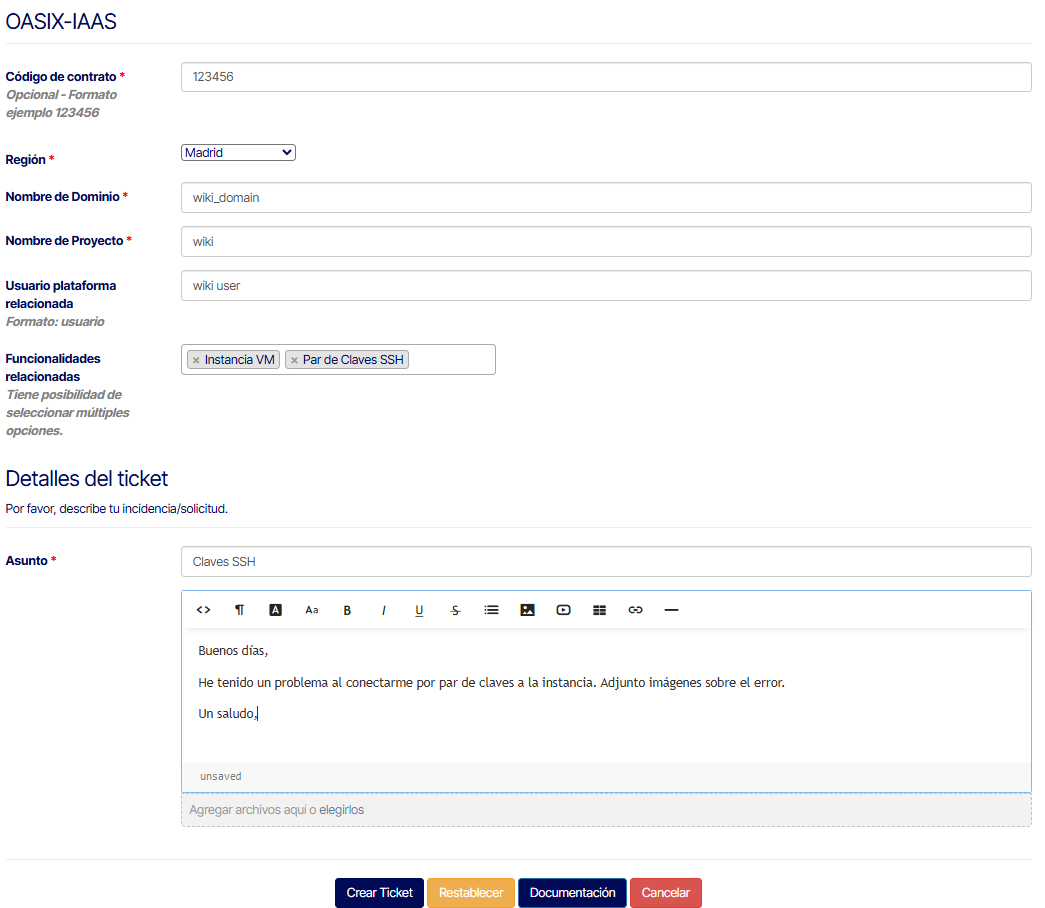Viewport: 1045px width, 908px height.
Task: Toggle bold formatting
Action: tap(347, 610)
